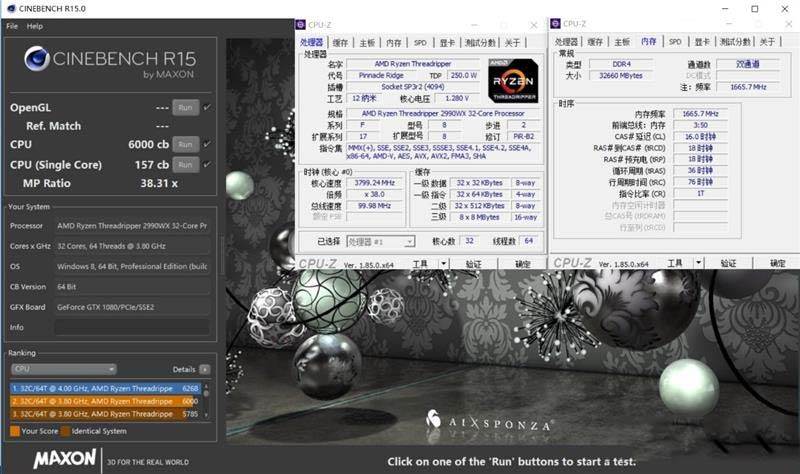Run the CPU benchmark test
This screenshot has height=474, width=800.
184,144
